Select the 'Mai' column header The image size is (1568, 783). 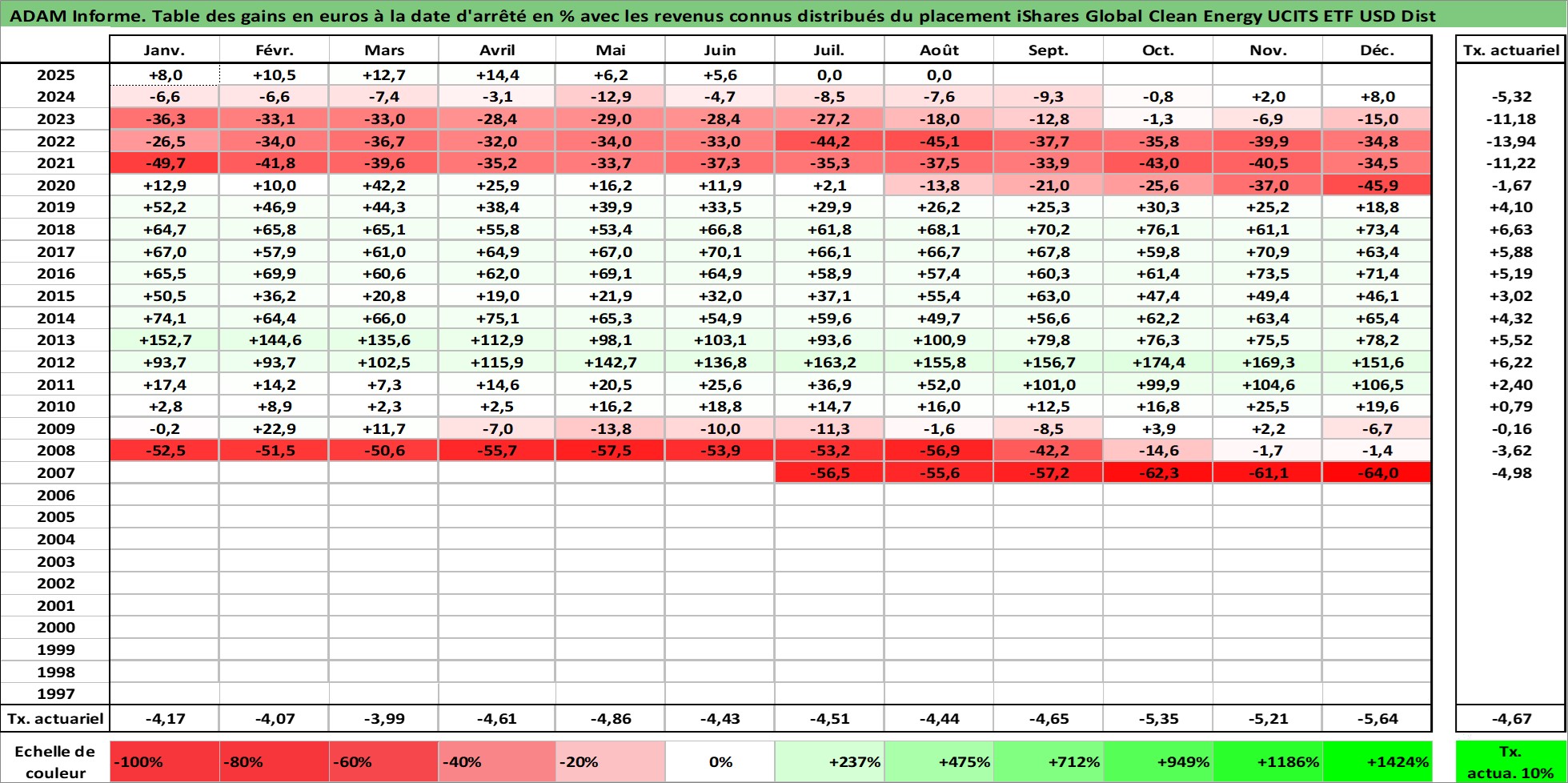tap(610, 50)
